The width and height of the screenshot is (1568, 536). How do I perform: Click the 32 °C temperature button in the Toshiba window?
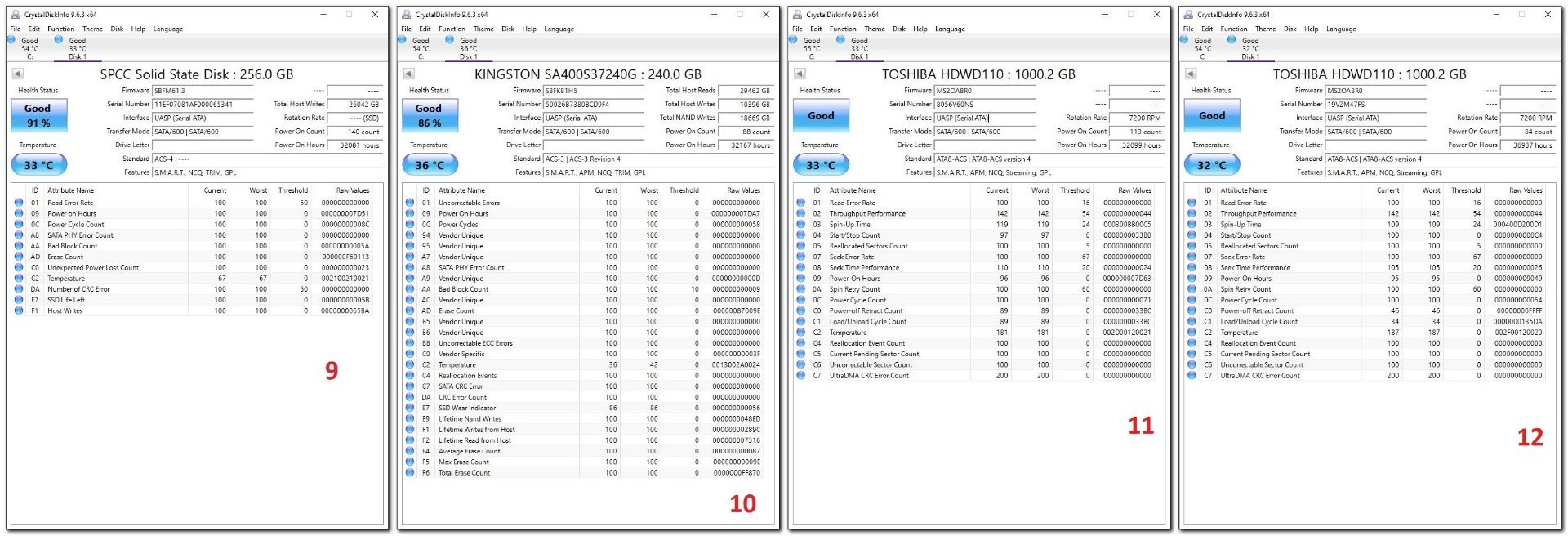click(1212, 164)
